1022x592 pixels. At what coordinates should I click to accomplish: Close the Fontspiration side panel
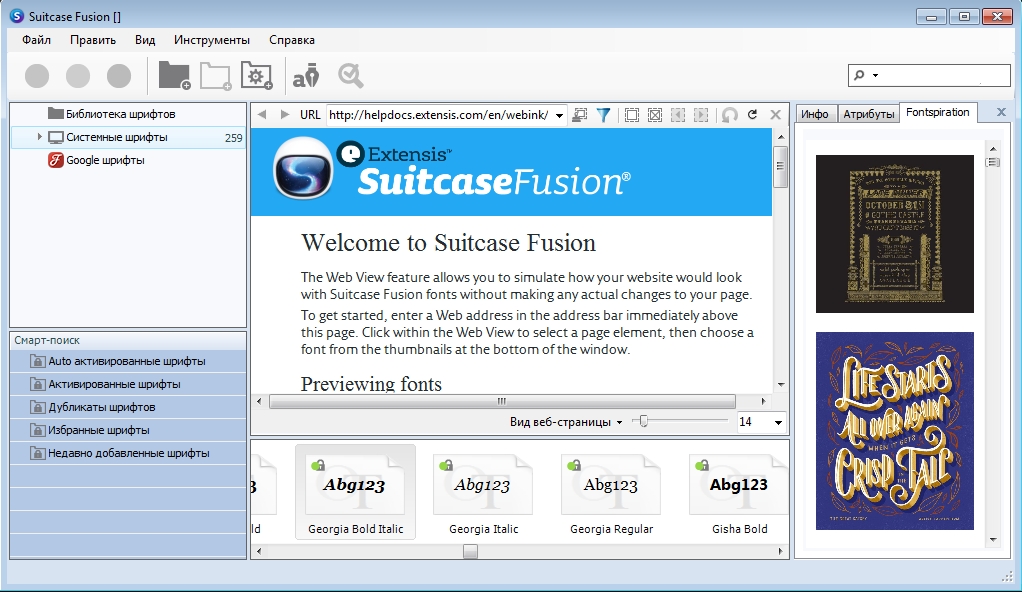1001,112
